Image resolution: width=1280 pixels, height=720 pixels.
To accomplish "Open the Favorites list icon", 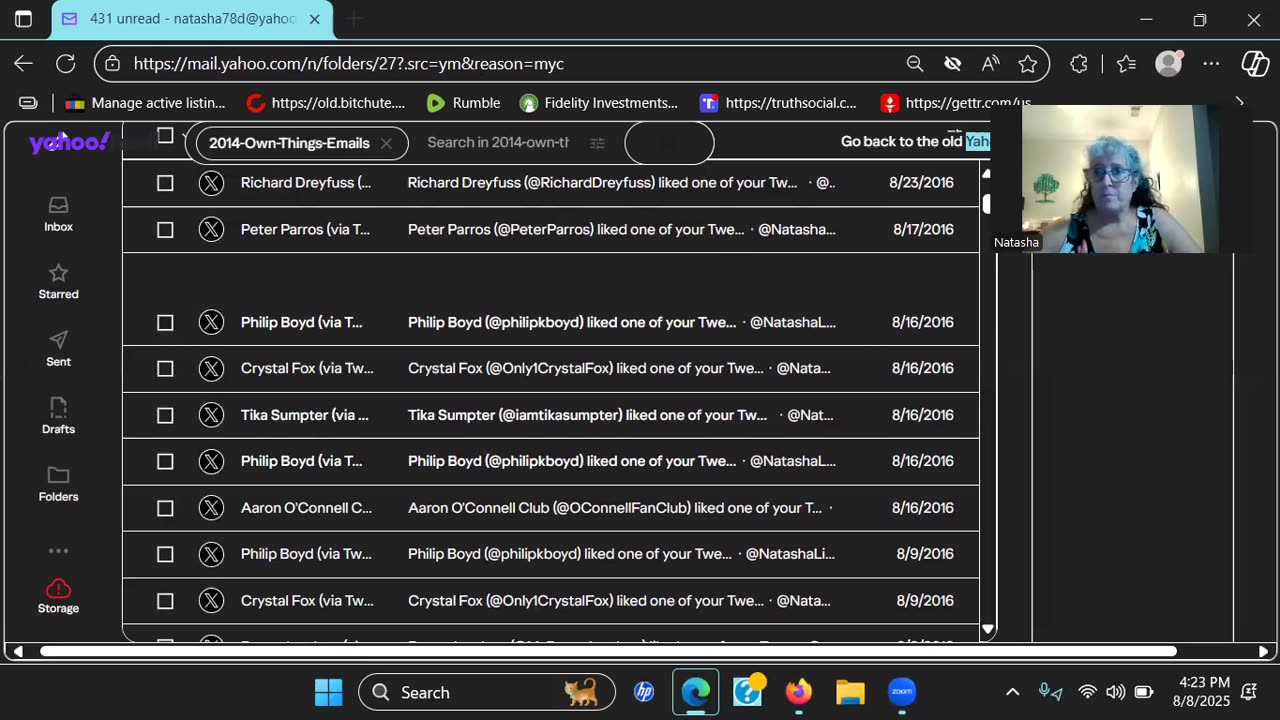I will [1126, 63].
